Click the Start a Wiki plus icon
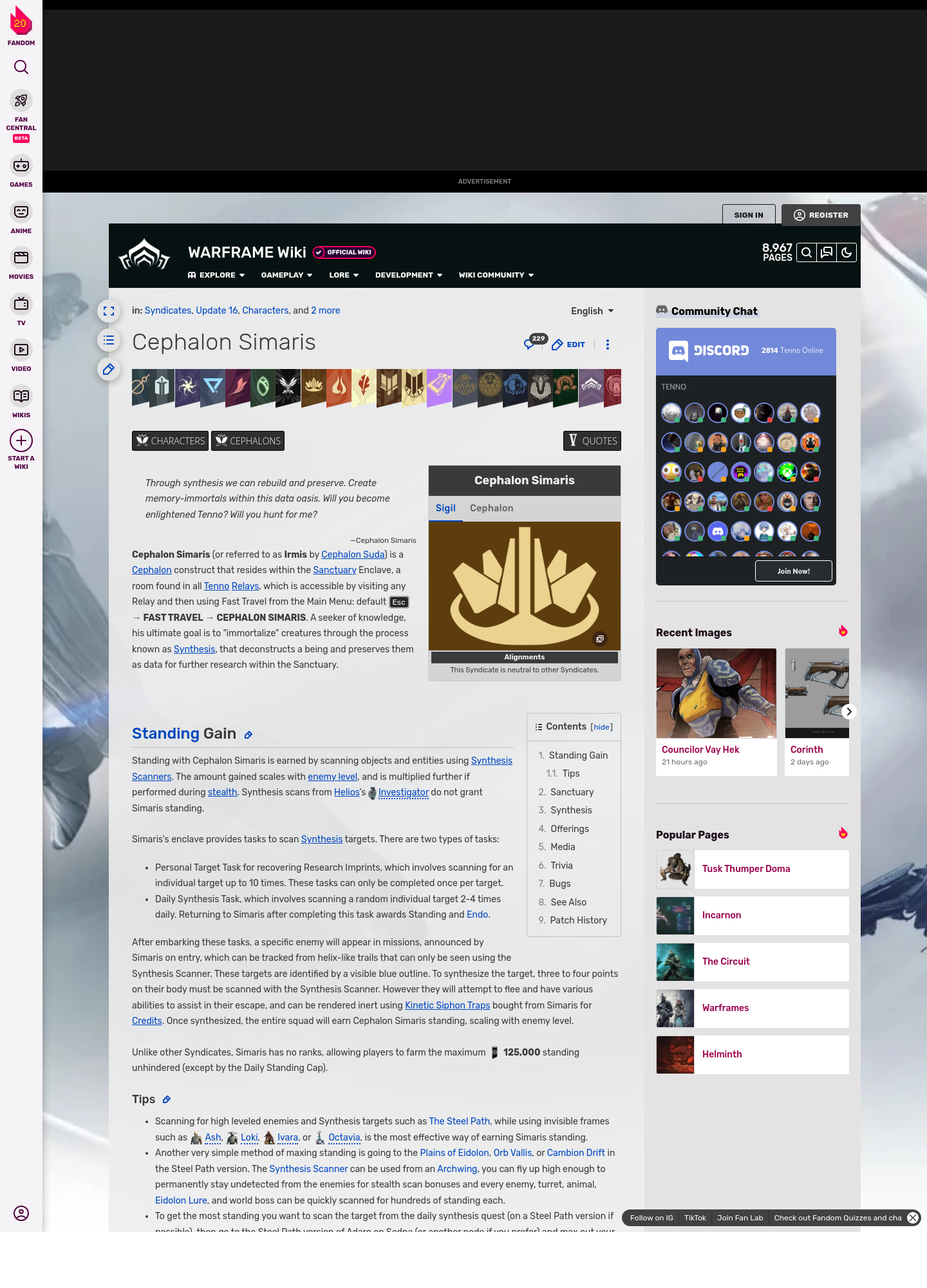Image resolution: width=927 pixels, height=1288 pixels. point(21,440)
